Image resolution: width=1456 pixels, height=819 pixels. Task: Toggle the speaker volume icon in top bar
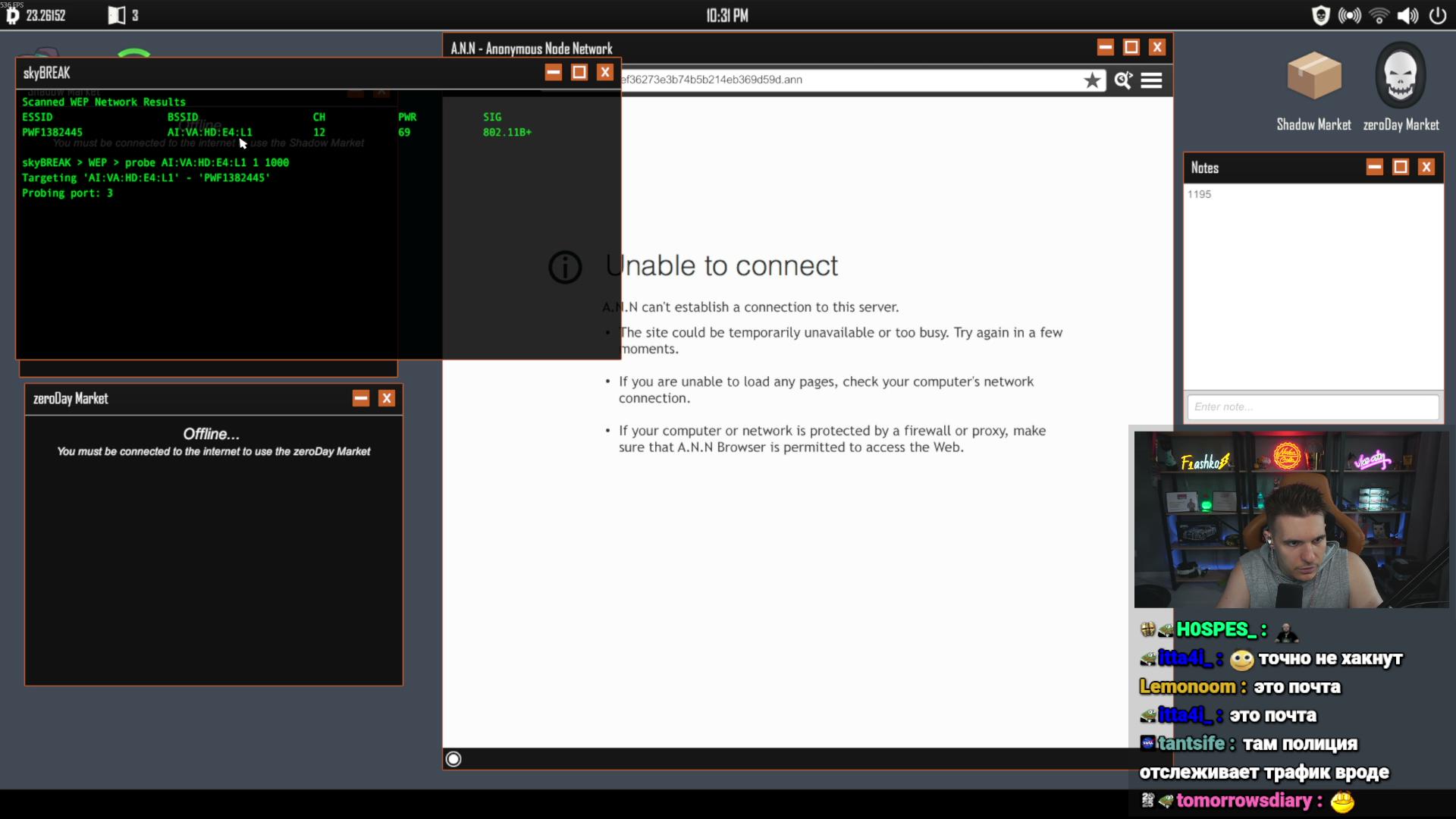click(1408, 16)
